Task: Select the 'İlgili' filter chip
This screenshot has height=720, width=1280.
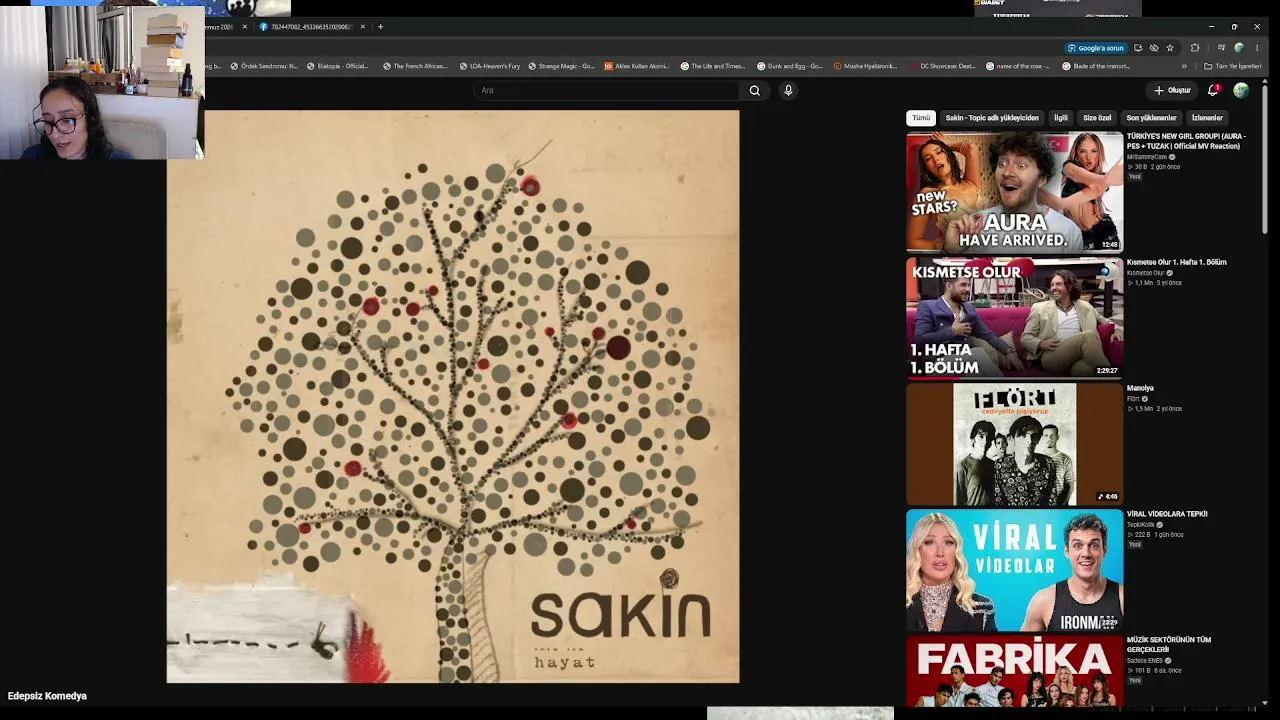Action: click(x=1061, y=118)
